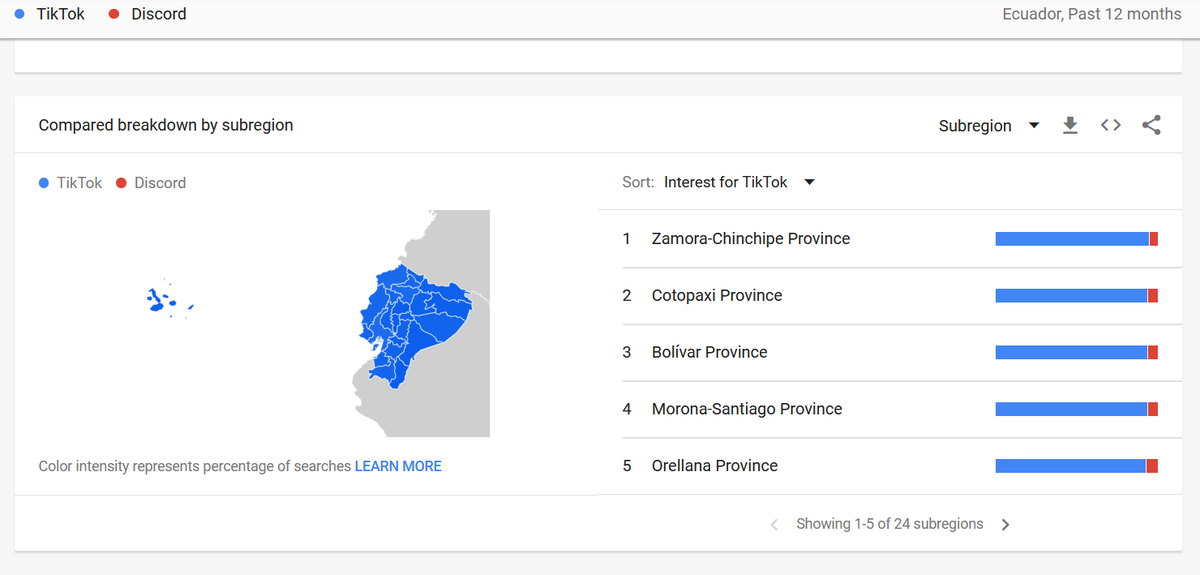
Task: Go to previous page of subregions
Action: point(774,524)
